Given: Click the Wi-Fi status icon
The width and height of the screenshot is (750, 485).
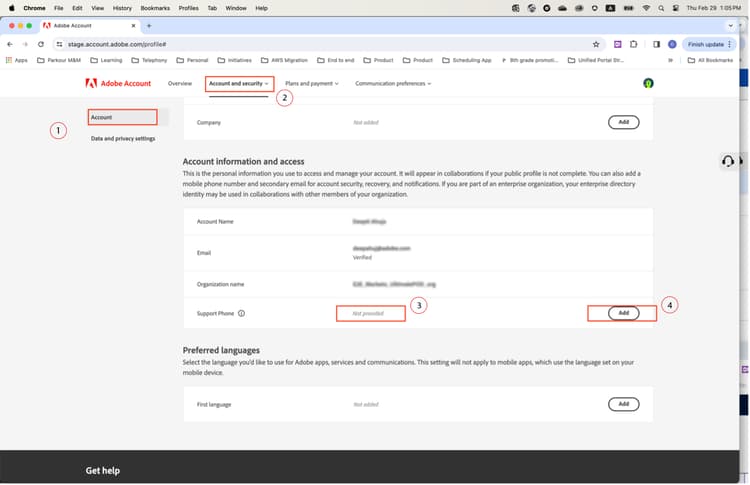Looking at the screenshot, I should tap(646, 8).
